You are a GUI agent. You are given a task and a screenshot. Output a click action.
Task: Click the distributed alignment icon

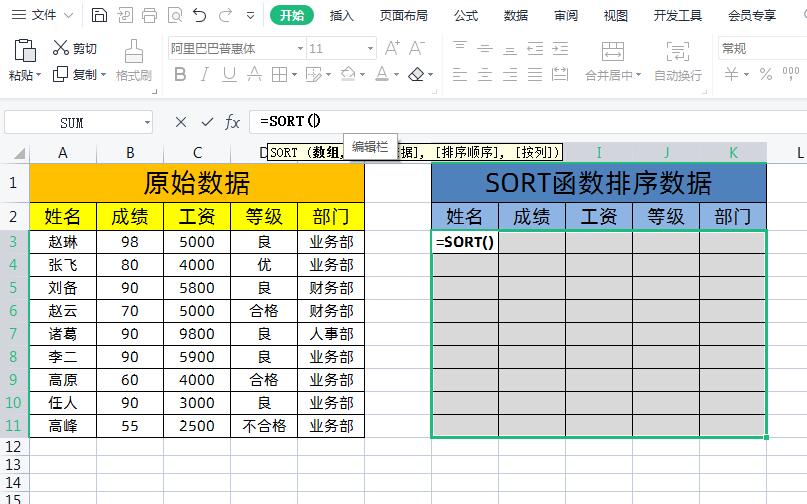point(560,75)
